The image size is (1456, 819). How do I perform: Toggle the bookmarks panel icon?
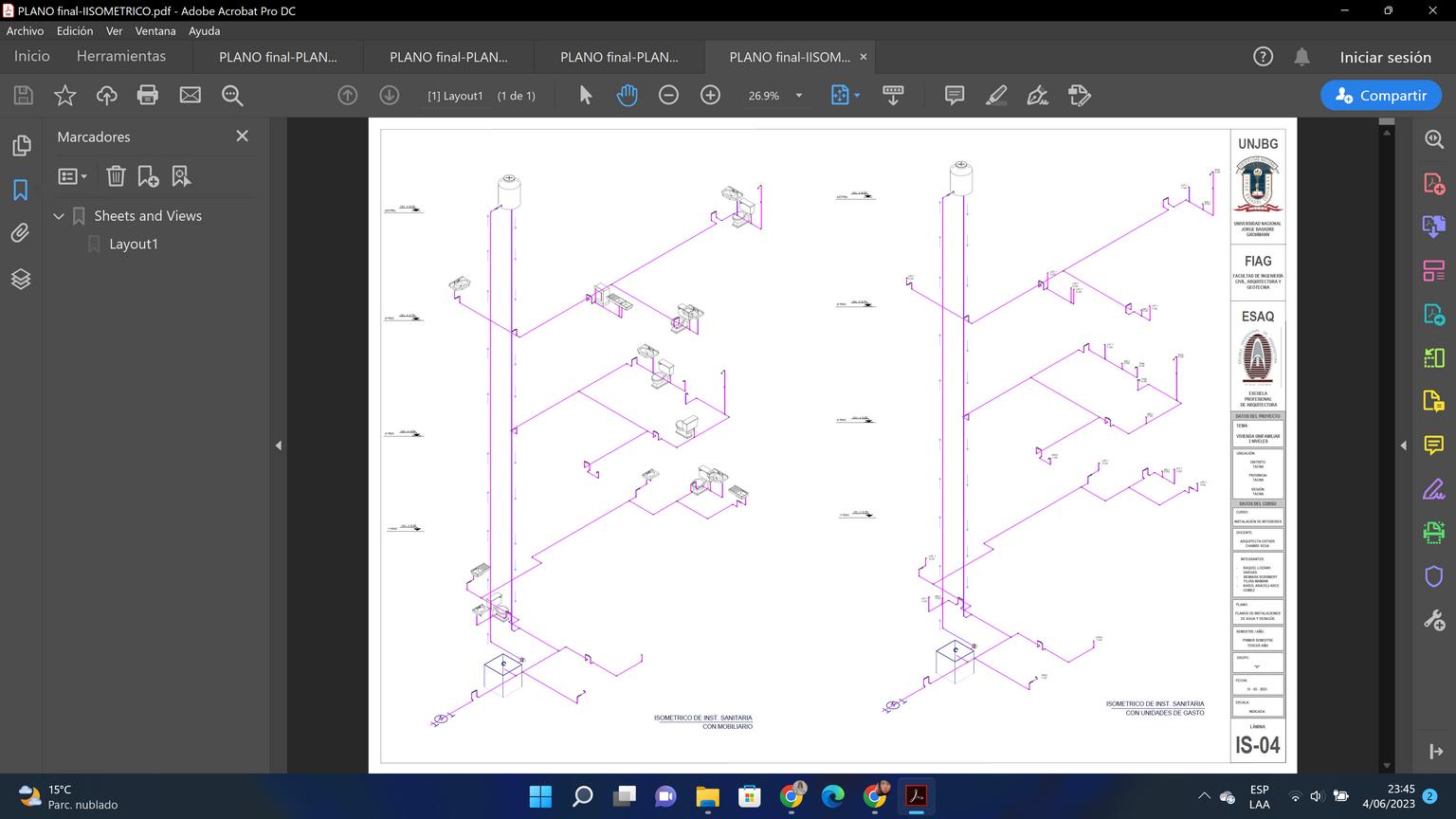(x=21, y=190)
